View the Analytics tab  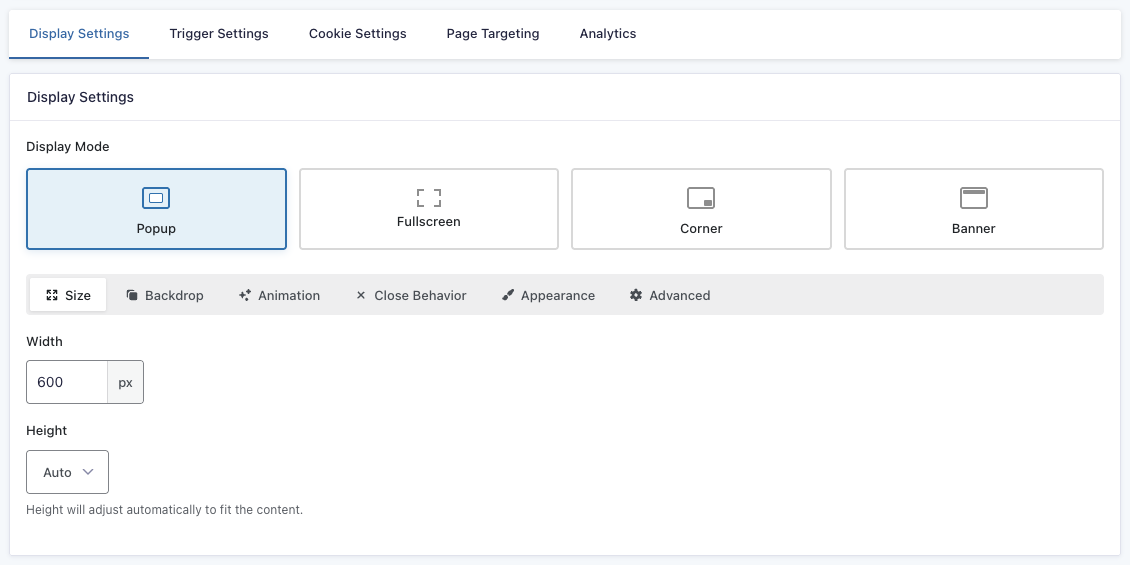[x=608, y=33]
